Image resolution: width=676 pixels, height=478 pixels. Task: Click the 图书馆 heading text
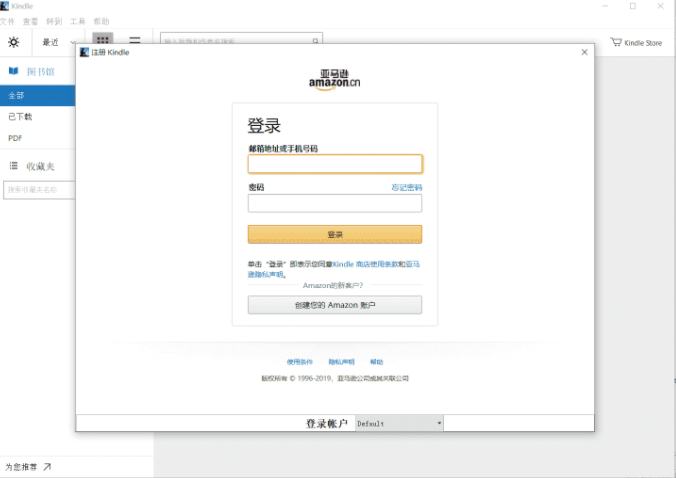(41, 72)
